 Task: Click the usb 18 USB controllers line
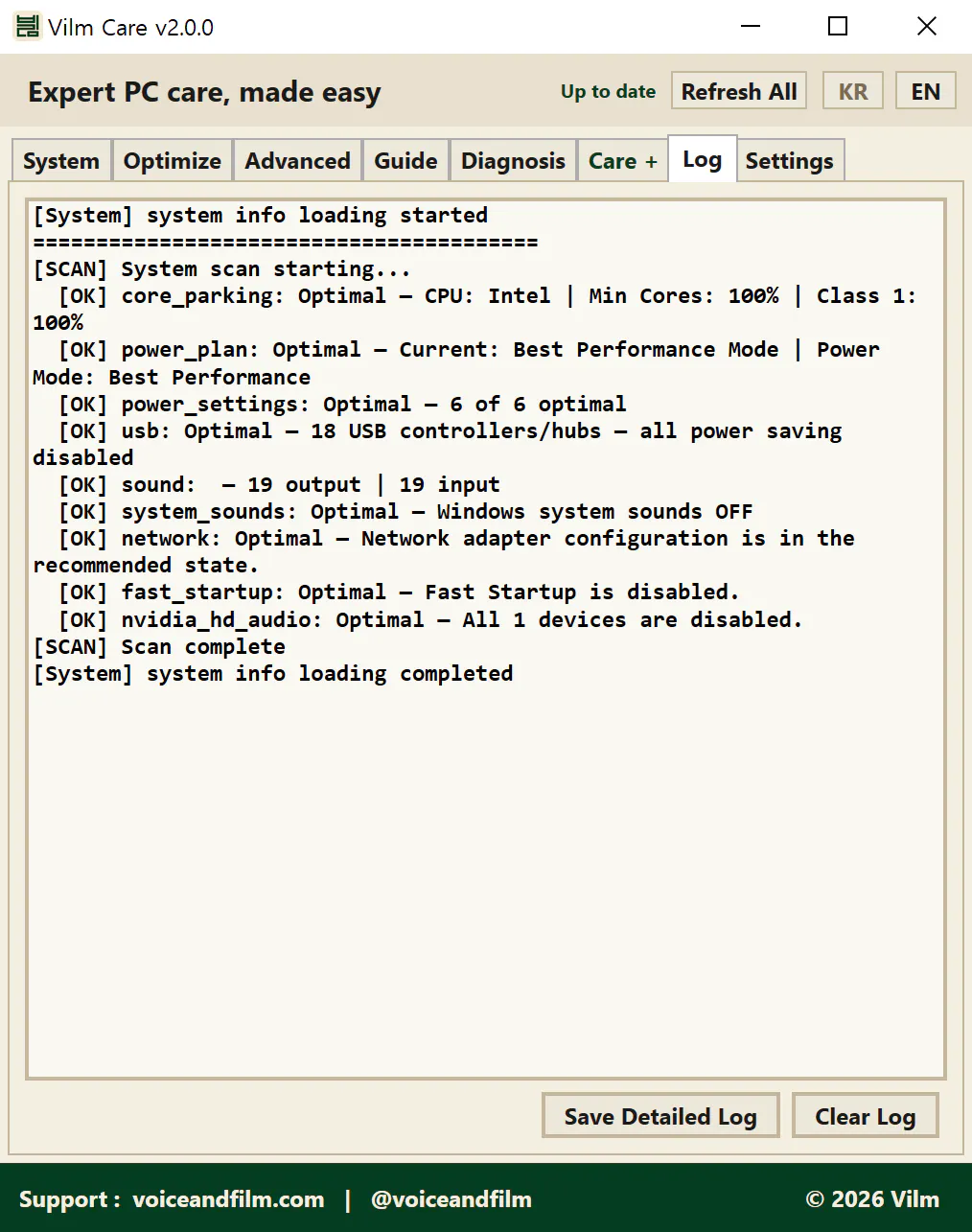[438, 444]
